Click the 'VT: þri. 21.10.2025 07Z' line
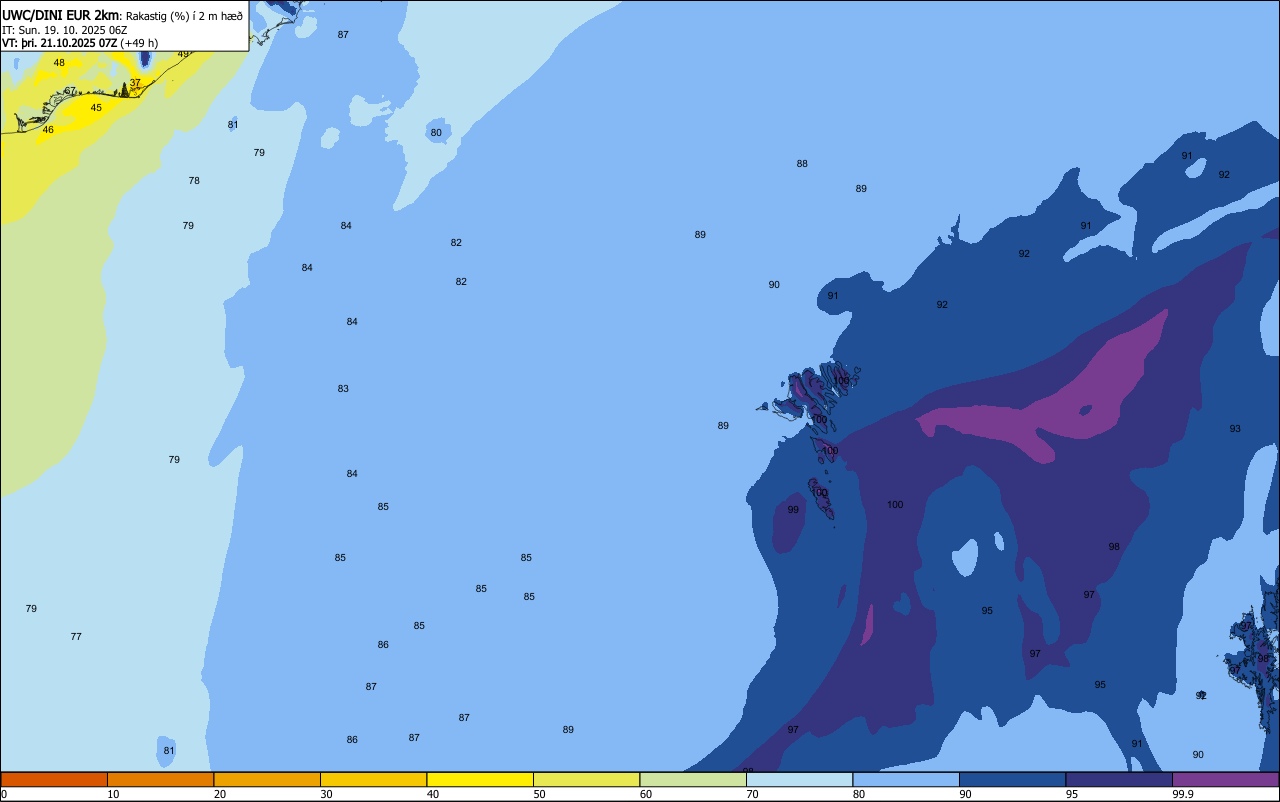Image resolution: width=1280 pixels, height=802 pixels. [59, 43]
